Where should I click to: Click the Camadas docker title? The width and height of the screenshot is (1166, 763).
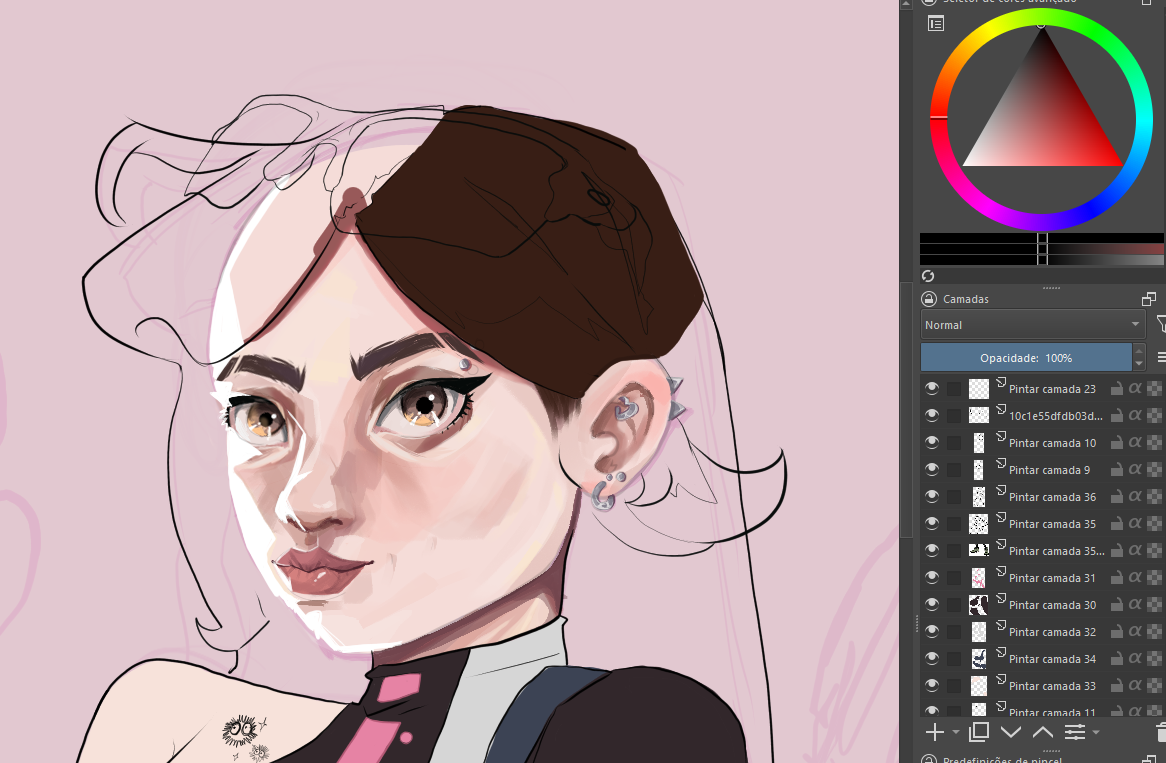click(966, 299)
